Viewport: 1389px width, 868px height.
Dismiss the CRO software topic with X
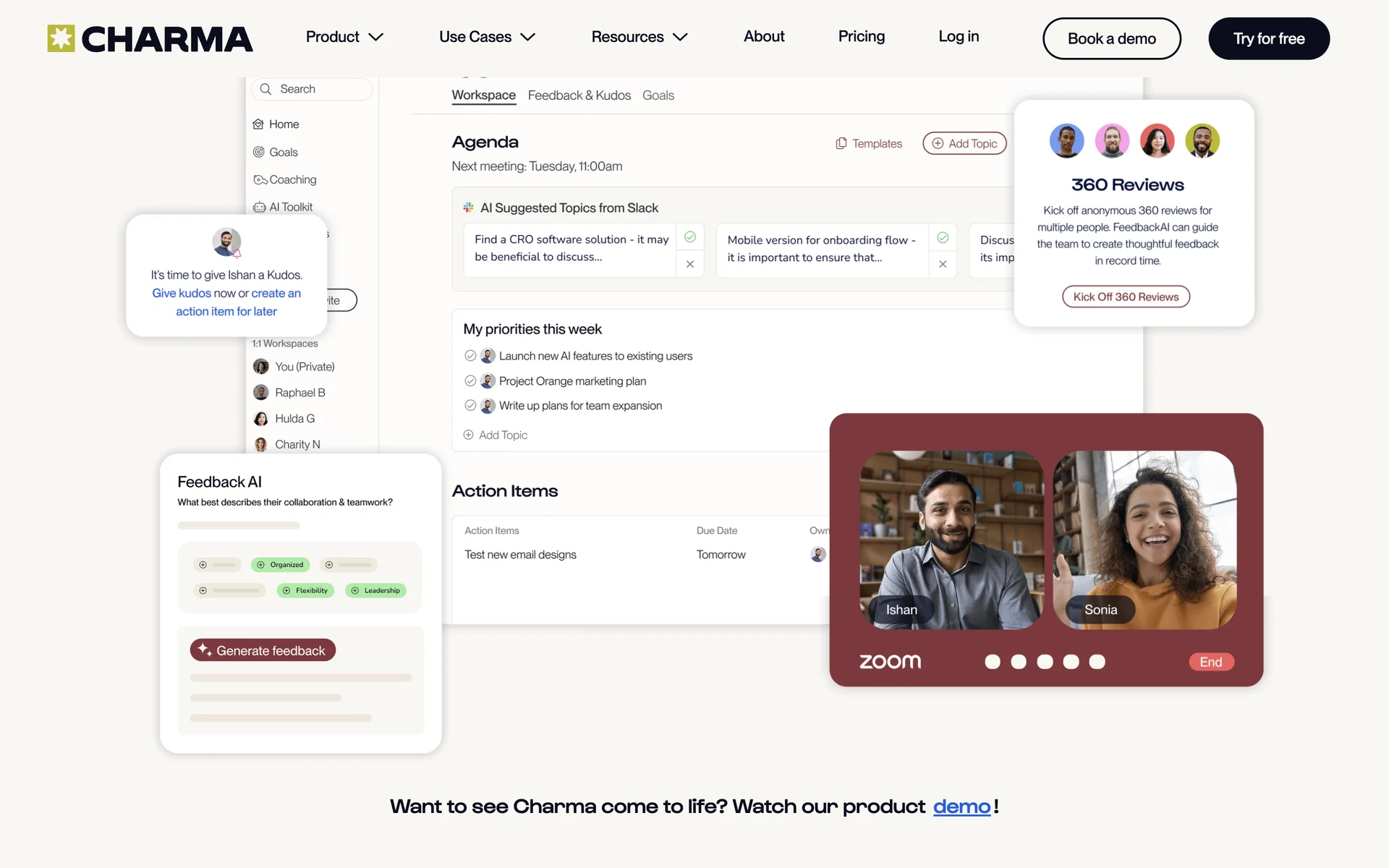(690, 264)
